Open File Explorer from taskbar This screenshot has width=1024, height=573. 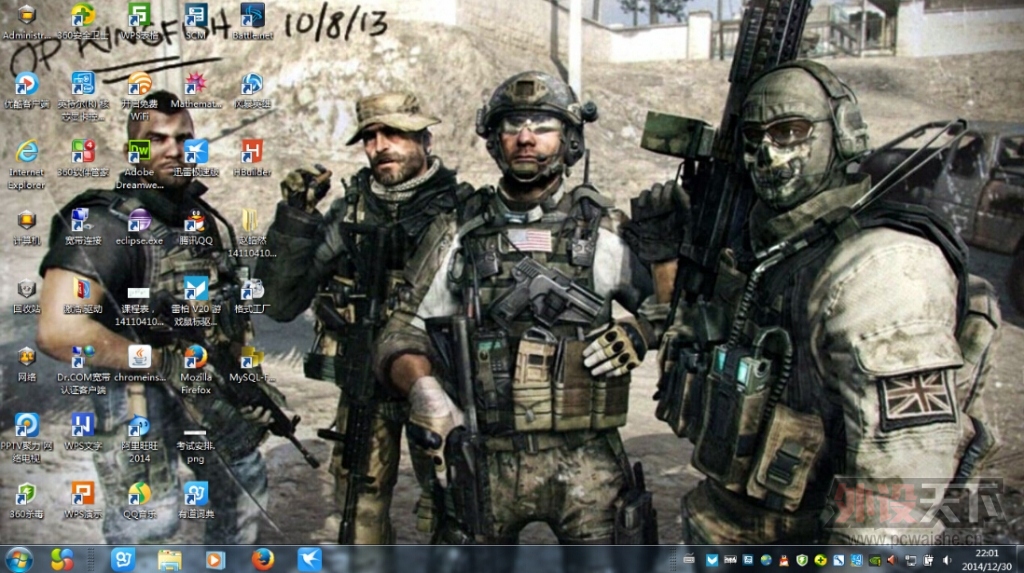point(170,560)
